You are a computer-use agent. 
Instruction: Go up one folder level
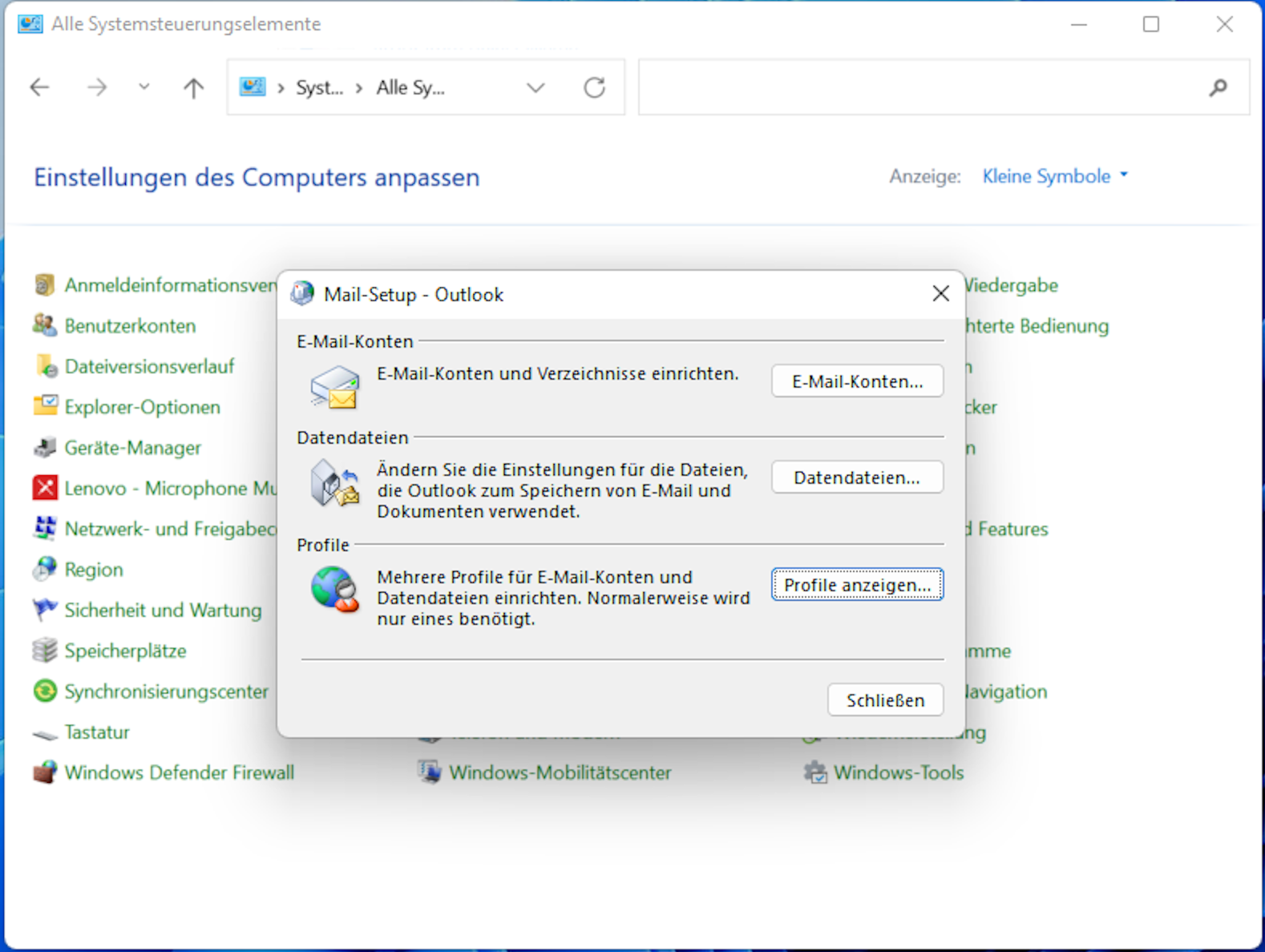click(193, 87)
